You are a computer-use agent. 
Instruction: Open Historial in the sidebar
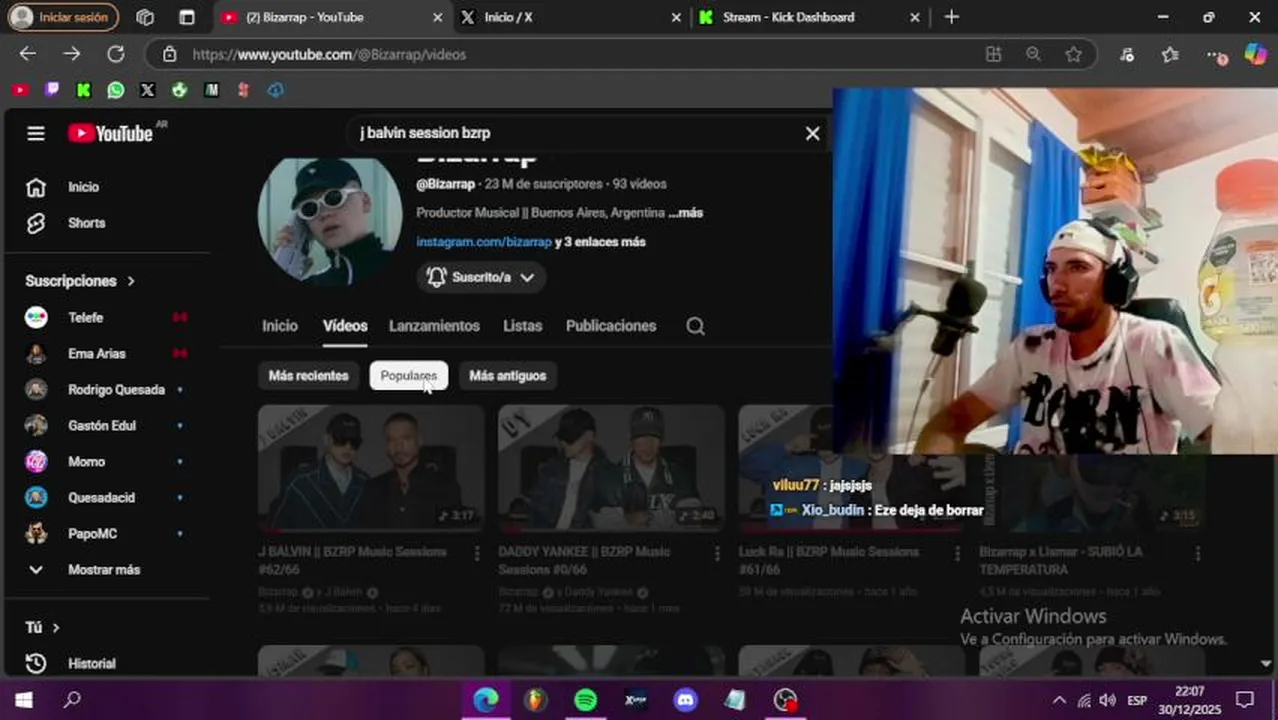coord(91,663)
